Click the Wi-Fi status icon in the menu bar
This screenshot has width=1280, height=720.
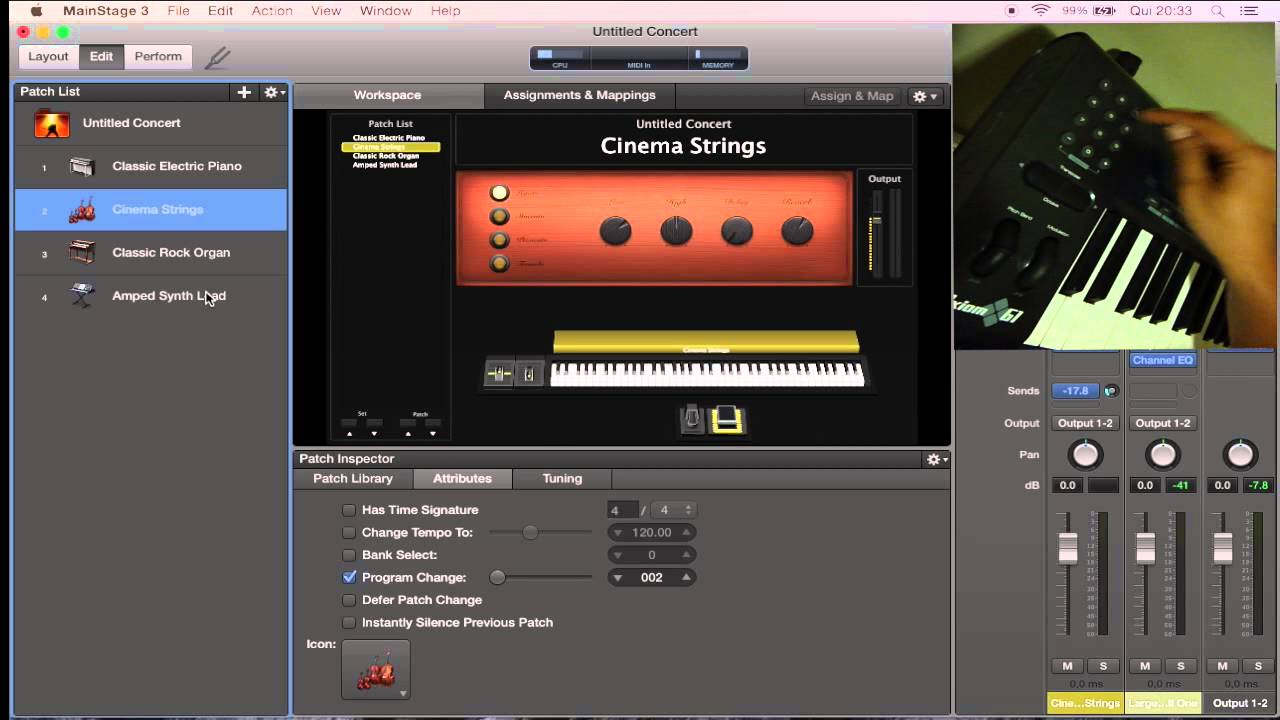pyautogui.click(x=1041, y=11)
